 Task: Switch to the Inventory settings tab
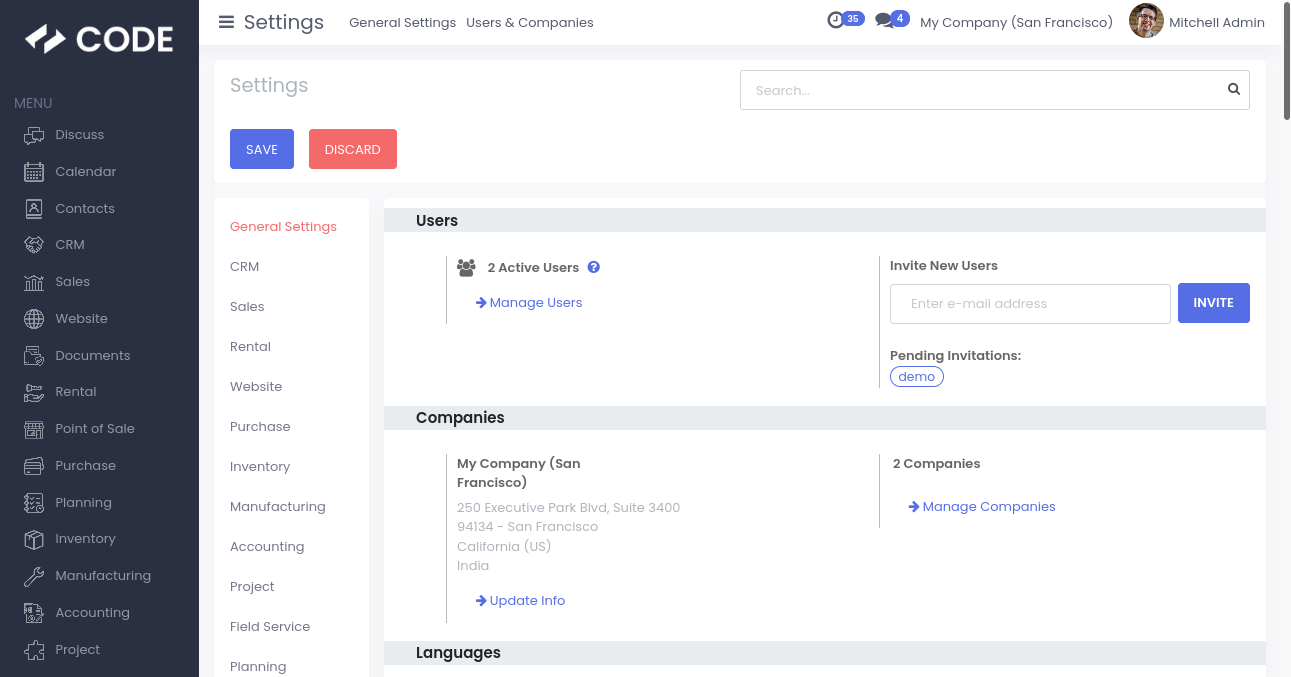260,467
